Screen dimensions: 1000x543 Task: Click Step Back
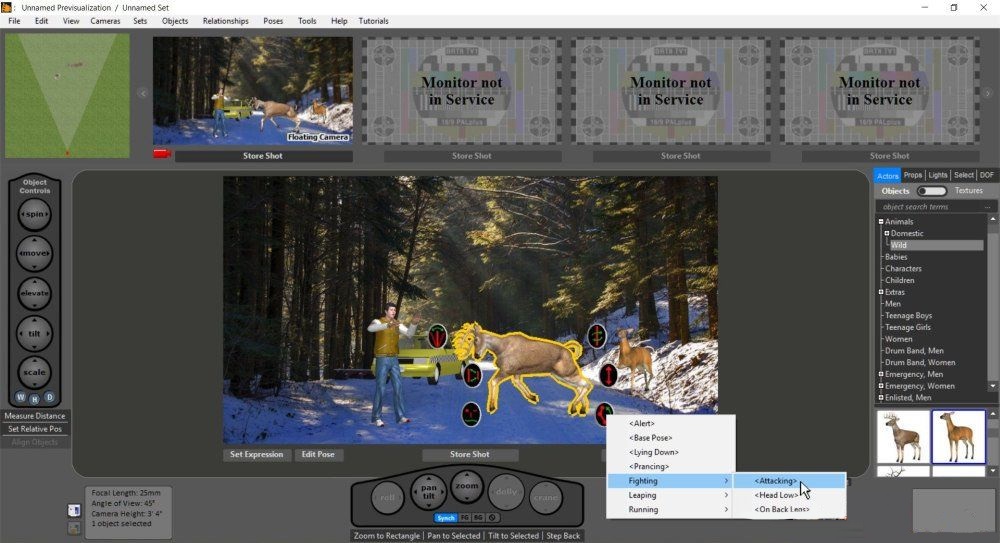coord(563,536)
